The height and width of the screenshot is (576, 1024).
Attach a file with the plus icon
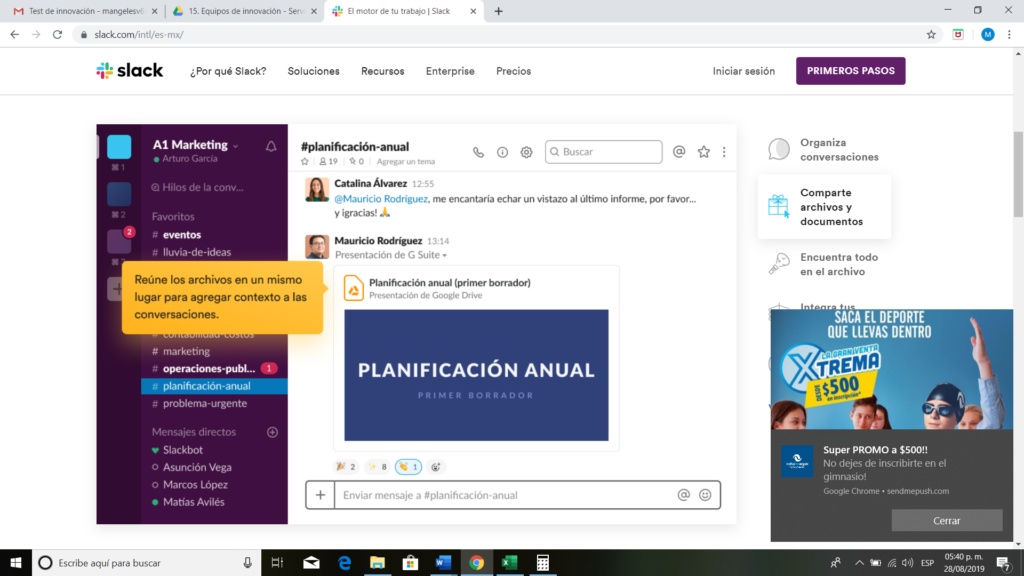[320, 494]
